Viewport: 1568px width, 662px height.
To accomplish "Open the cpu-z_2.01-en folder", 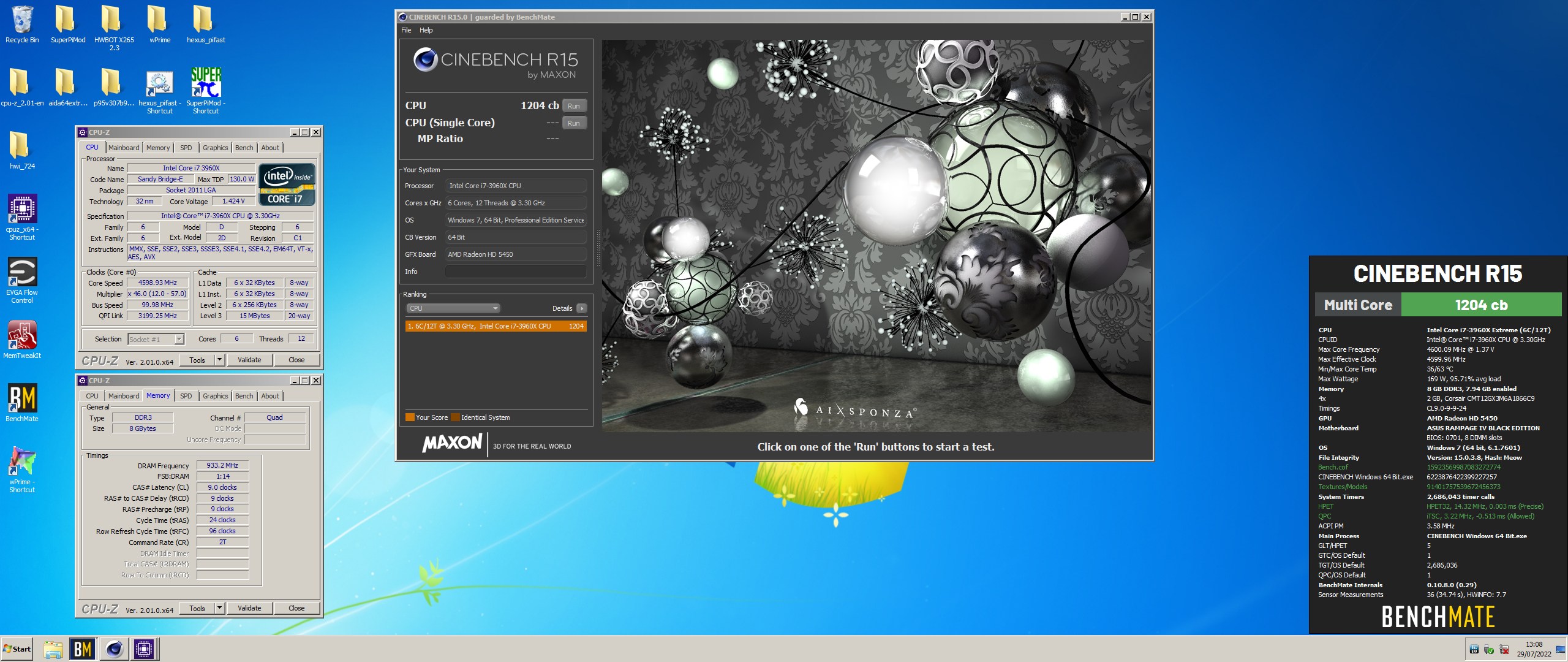I will [x=22, y=87].
